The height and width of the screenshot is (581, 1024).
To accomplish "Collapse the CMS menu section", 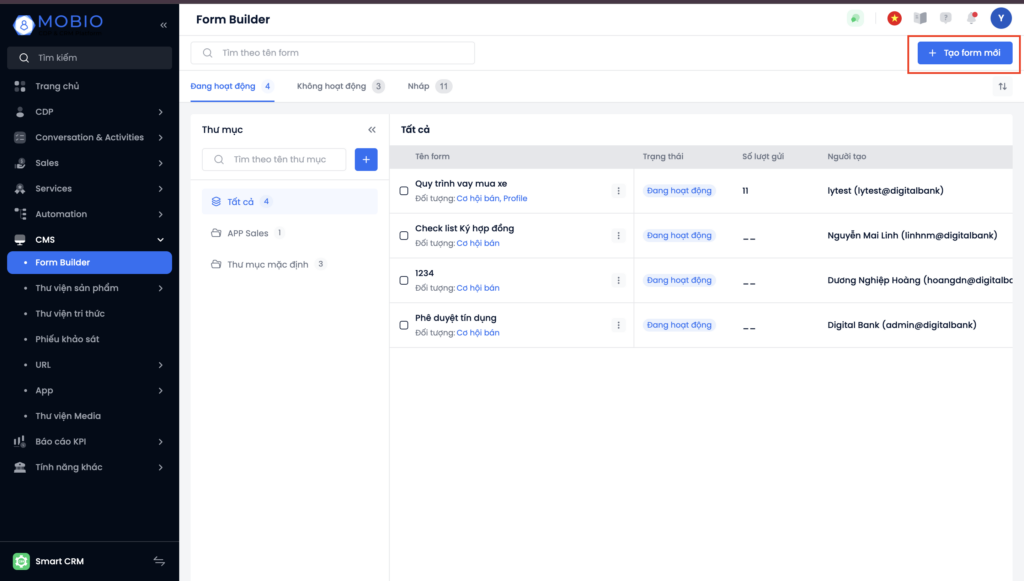I will [x=160, y=240].
